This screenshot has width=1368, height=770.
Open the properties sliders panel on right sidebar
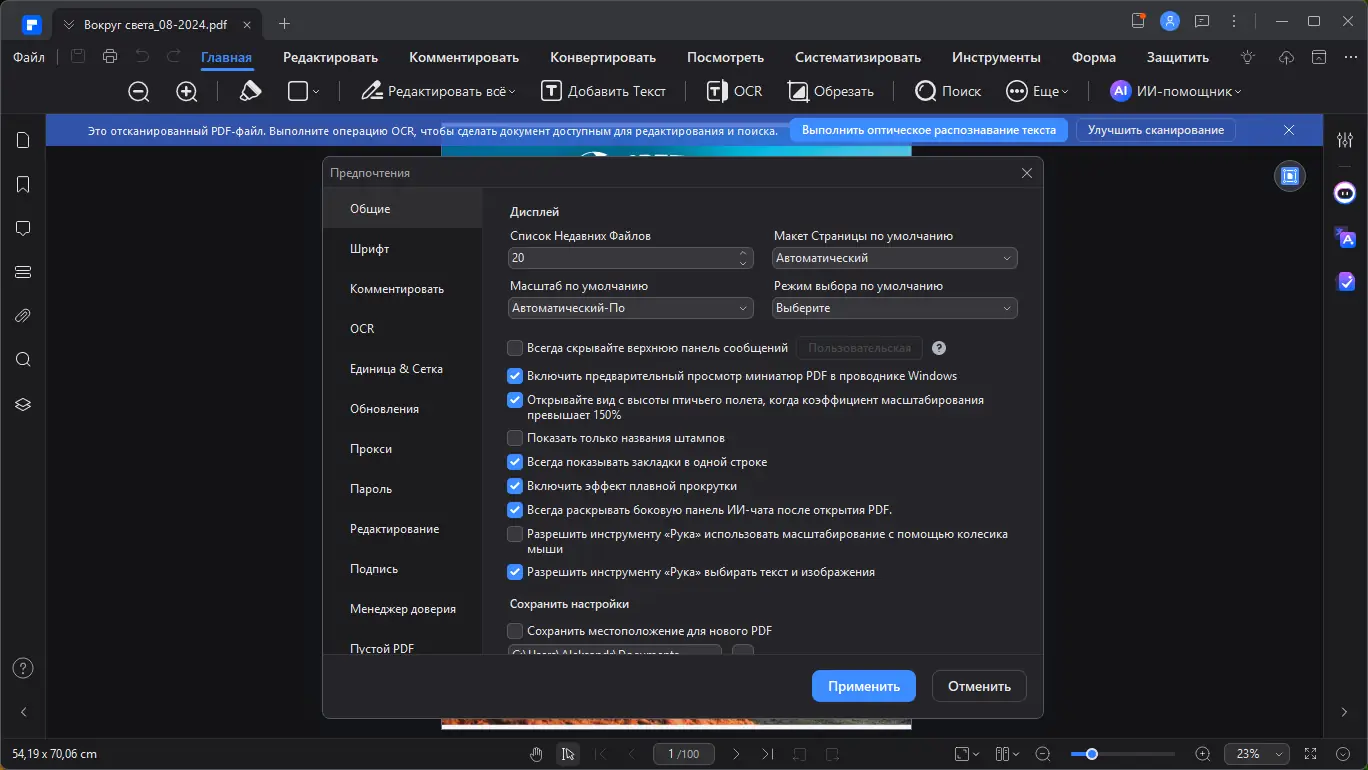coord(1345,140)
